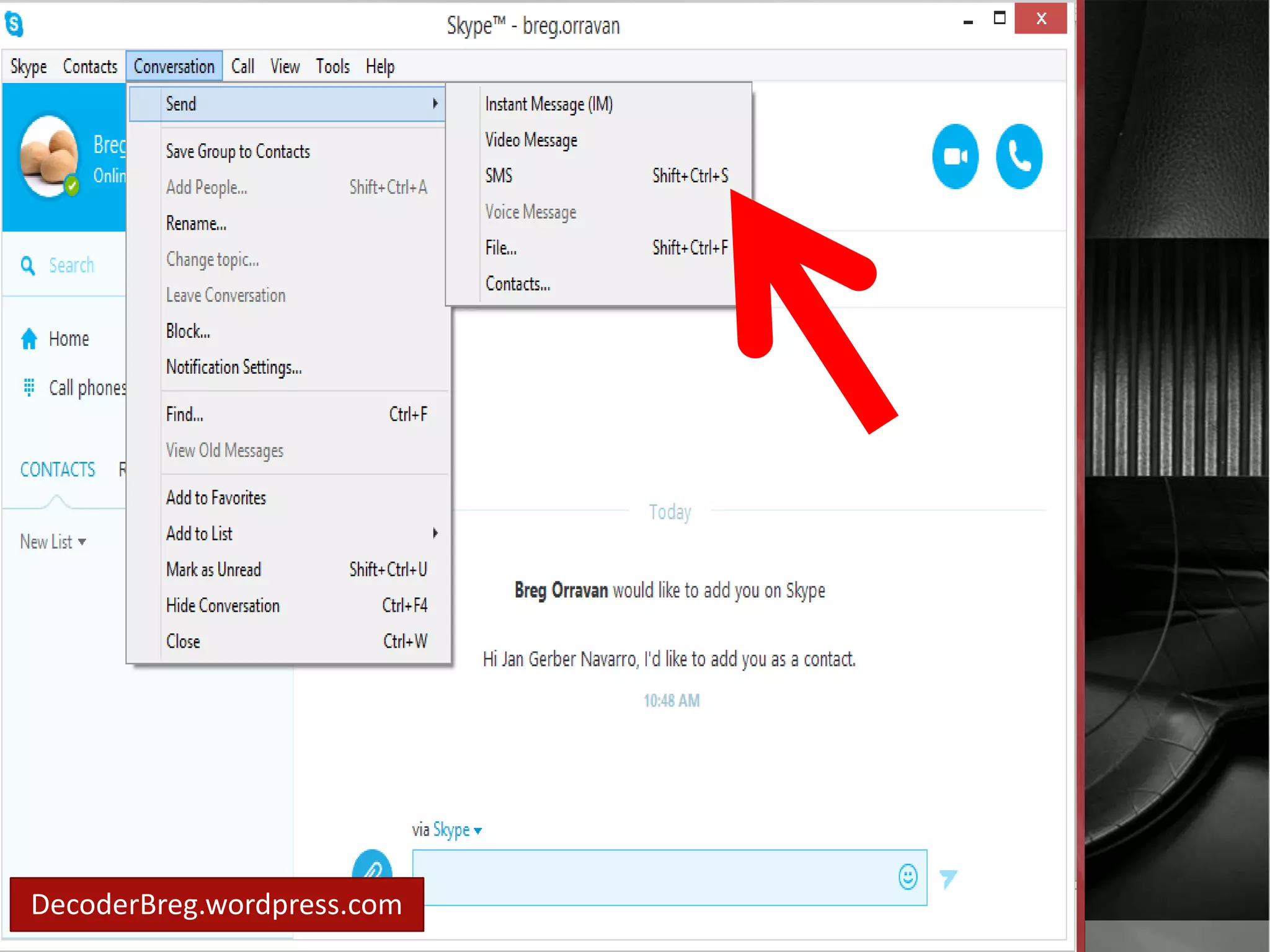Click the send message arrow icon
The image size is (1270, 952).
(948, 878)
